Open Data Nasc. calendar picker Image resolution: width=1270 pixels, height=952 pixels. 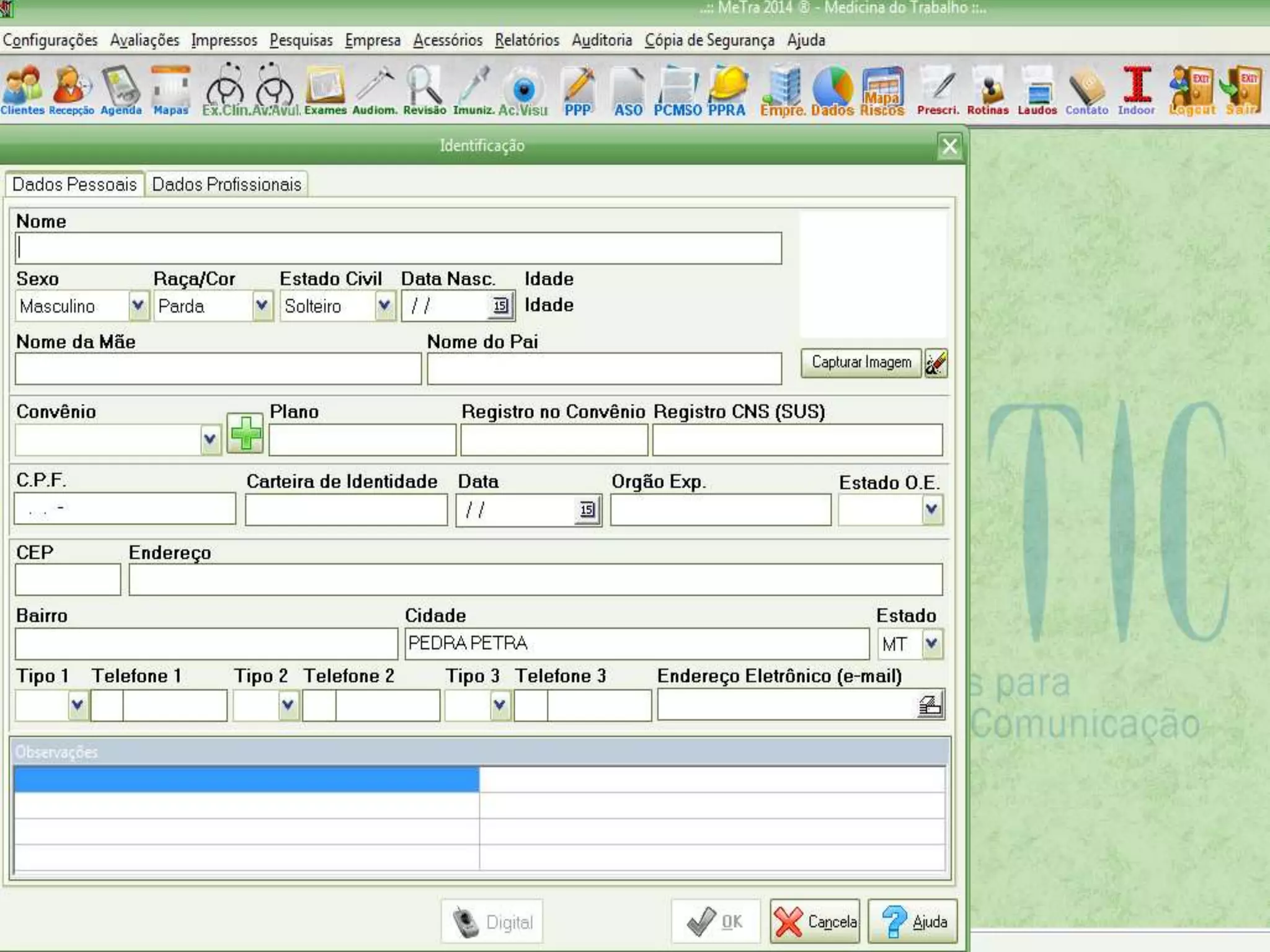pyautogui.click(x=500, y=306)
